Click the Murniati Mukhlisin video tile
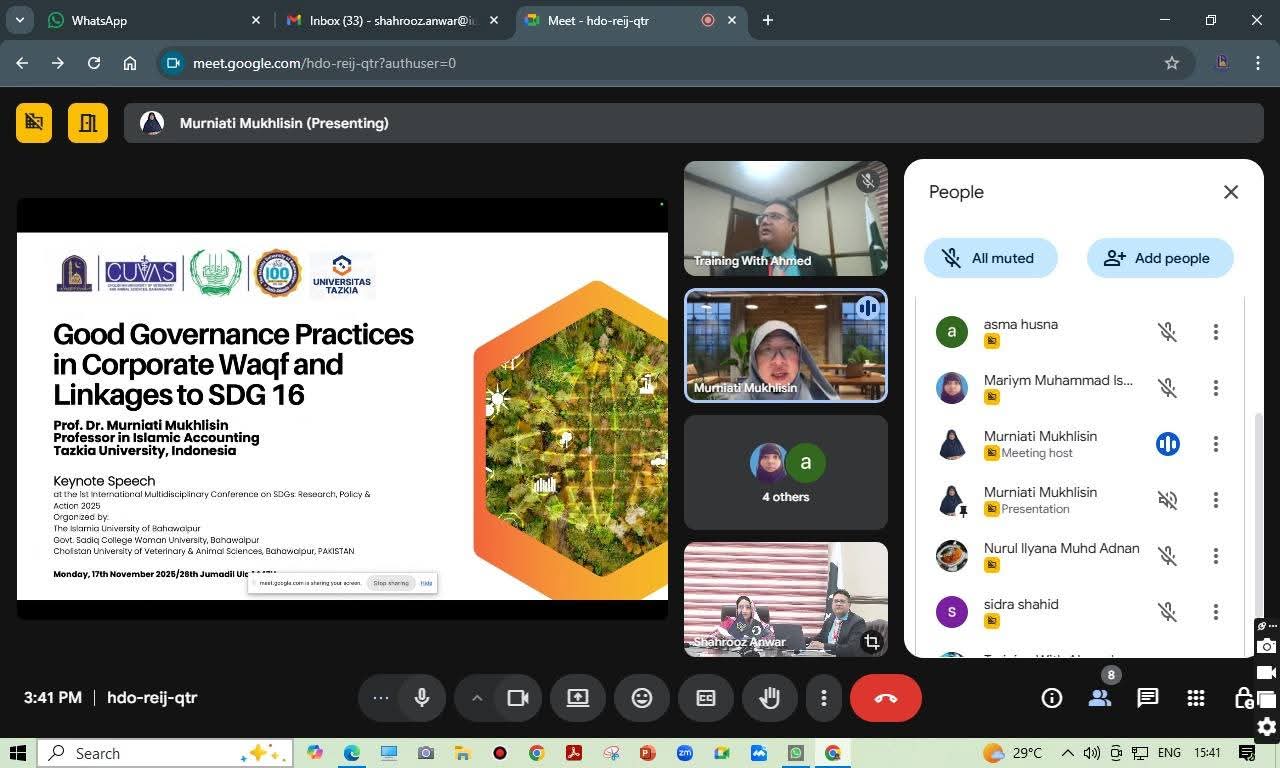The height and width of the screenshot is (768, 1280). 785,346
